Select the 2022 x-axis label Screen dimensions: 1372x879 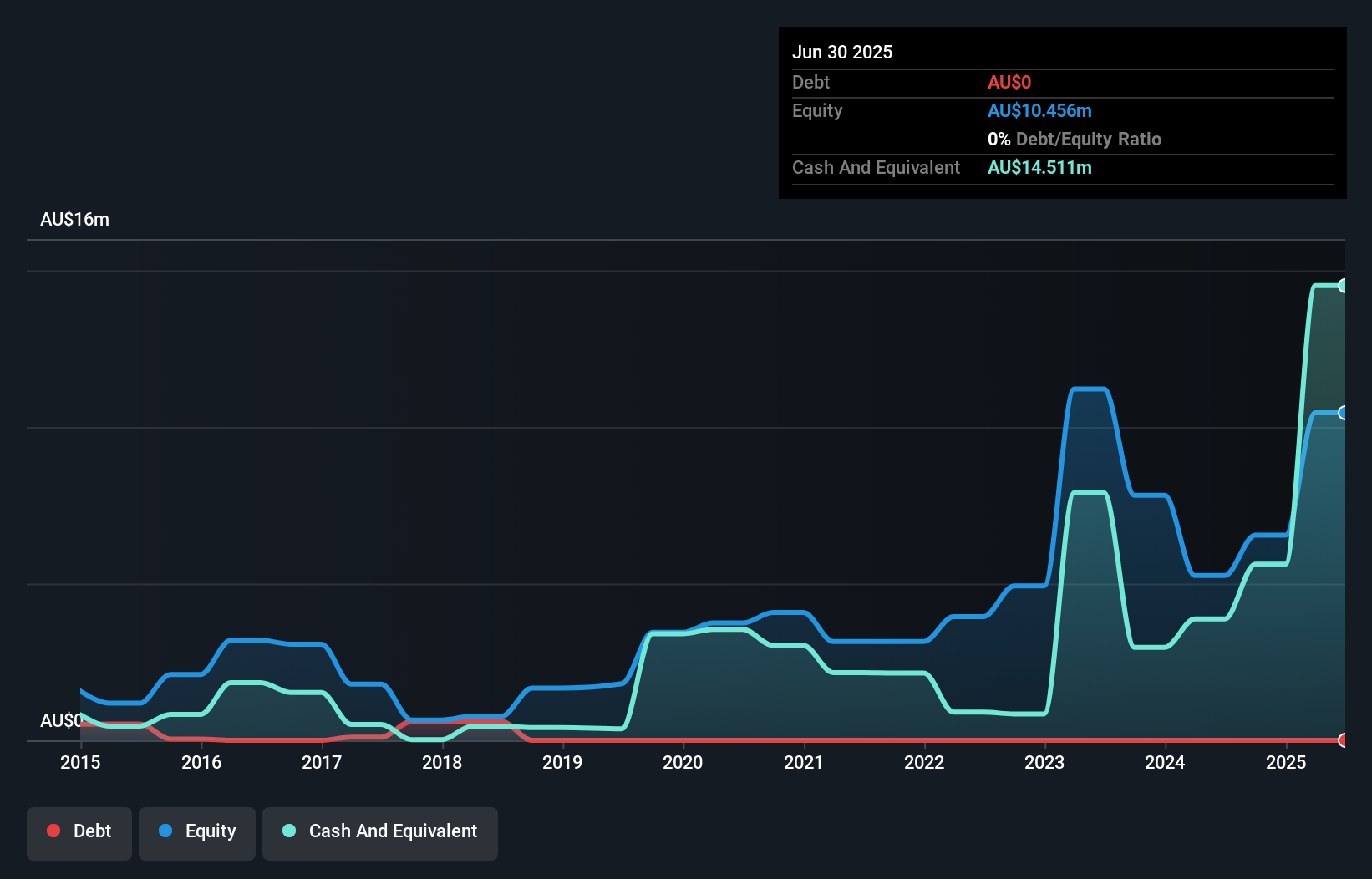click(924, 762)
